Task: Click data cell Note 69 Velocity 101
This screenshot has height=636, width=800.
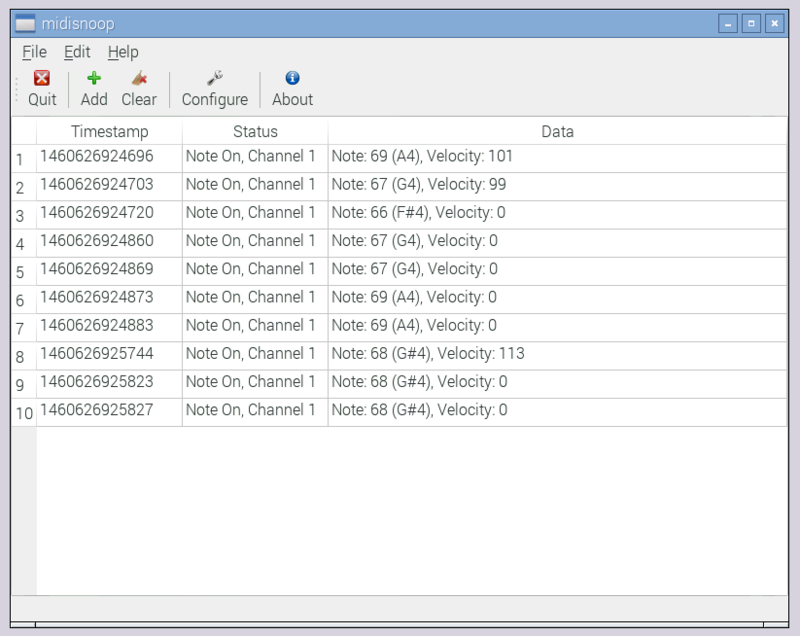Action: point(557,159)
